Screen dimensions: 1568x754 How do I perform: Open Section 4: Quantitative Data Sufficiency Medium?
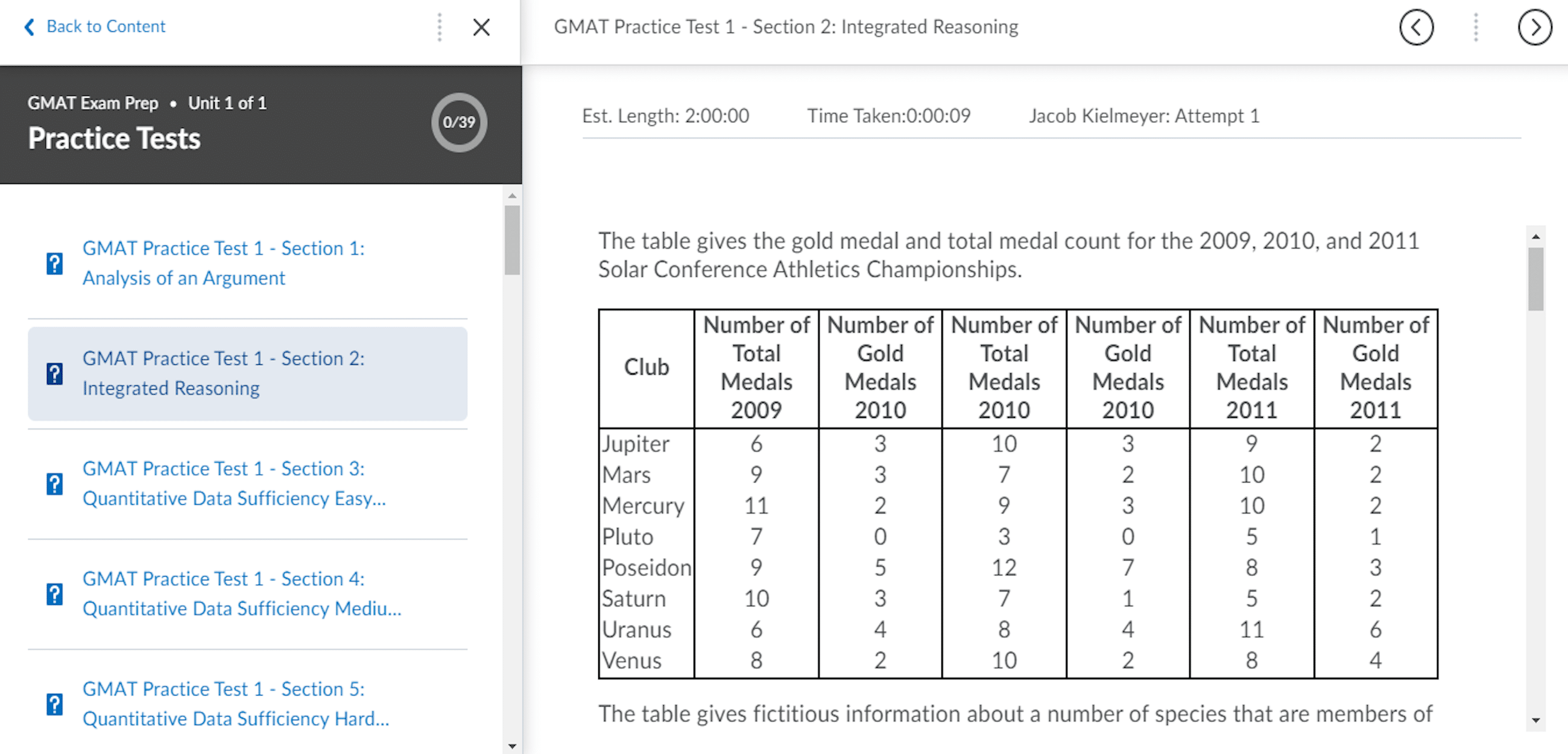point(242,594)
